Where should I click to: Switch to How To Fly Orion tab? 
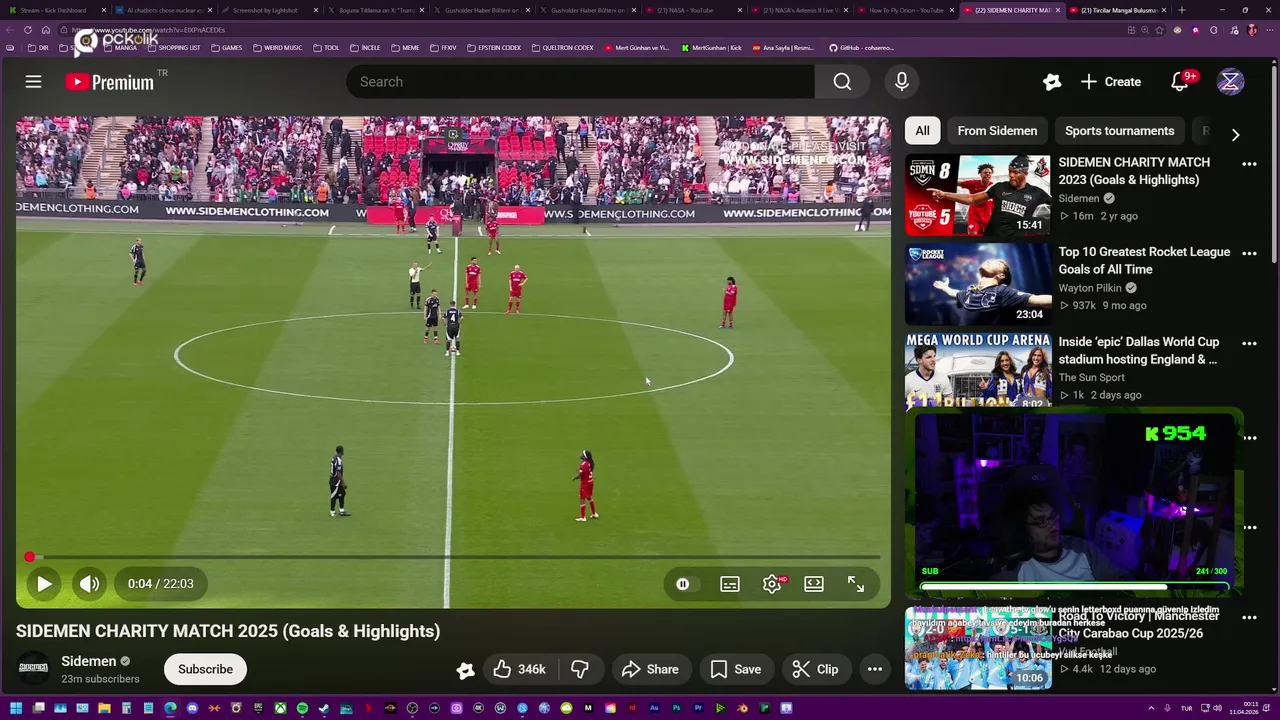[905, 10]
